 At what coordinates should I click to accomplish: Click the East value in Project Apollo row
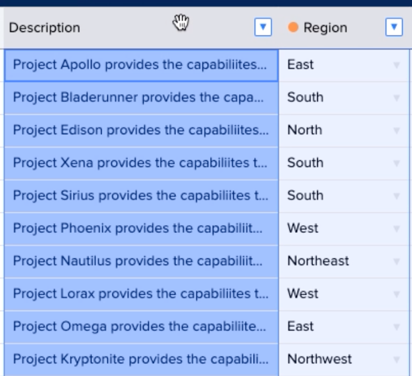(300, 65)
